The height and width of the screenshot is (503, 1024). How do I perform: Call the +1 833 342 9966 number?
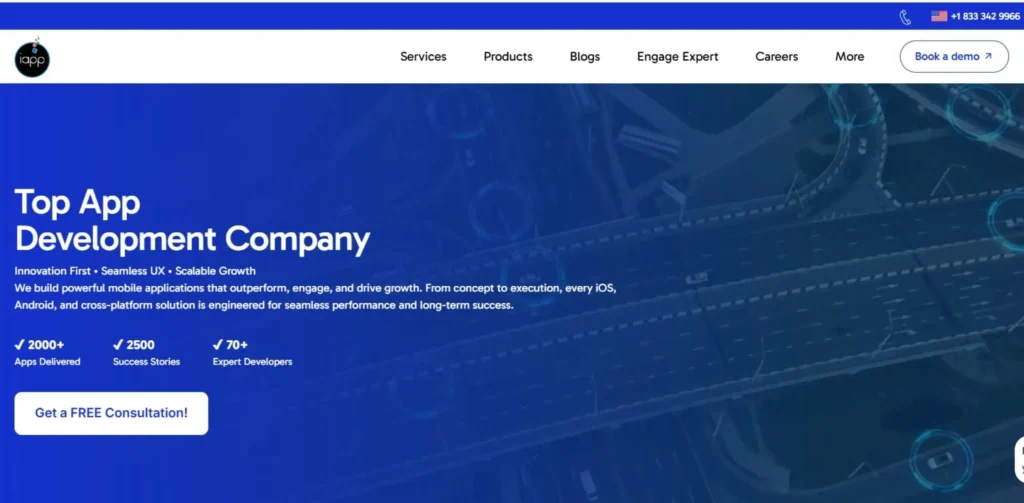[984, 17]
